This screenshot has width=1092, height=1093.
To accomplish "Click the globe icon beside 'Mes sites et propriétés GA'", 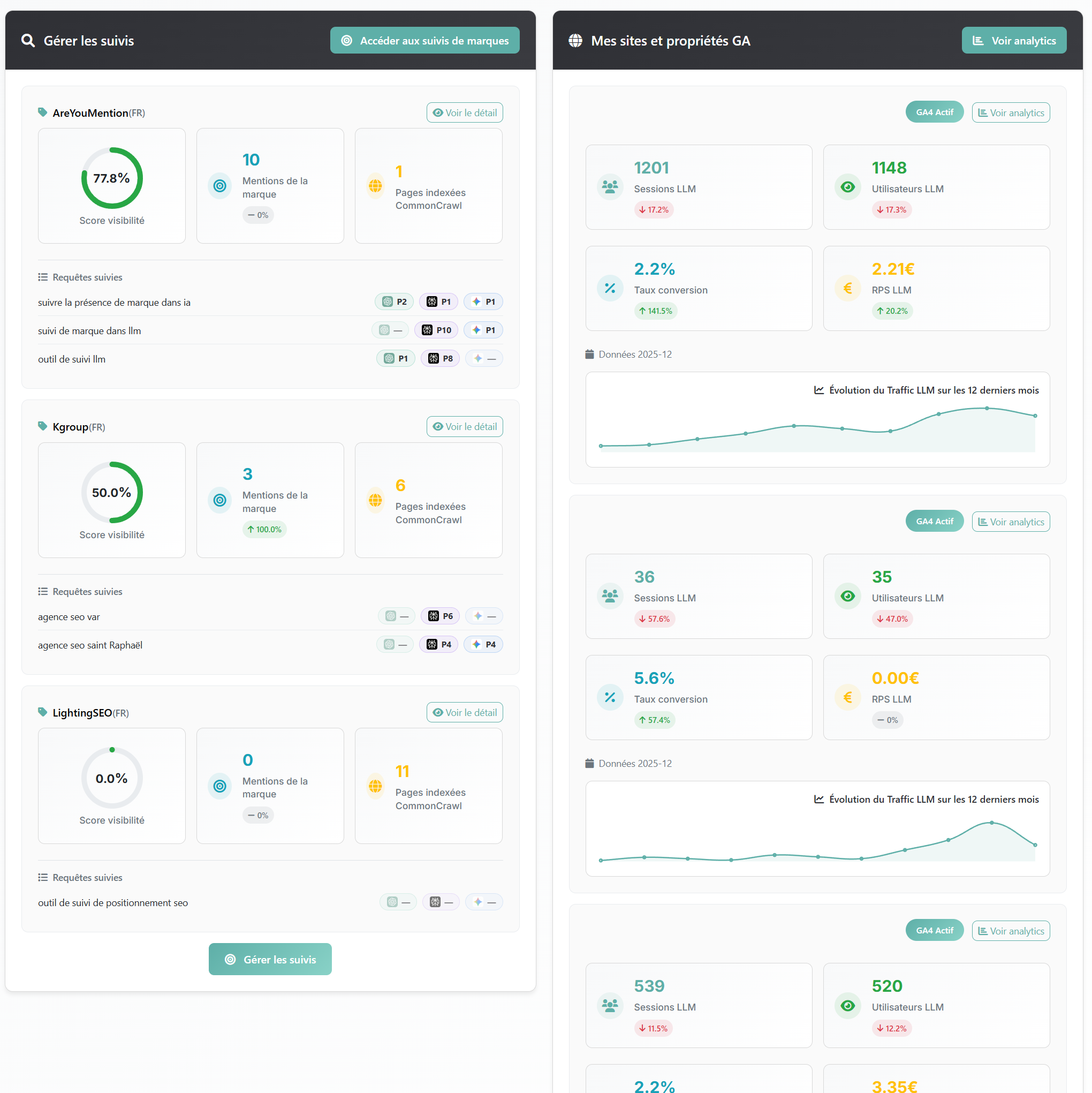I will pos(575,40).
